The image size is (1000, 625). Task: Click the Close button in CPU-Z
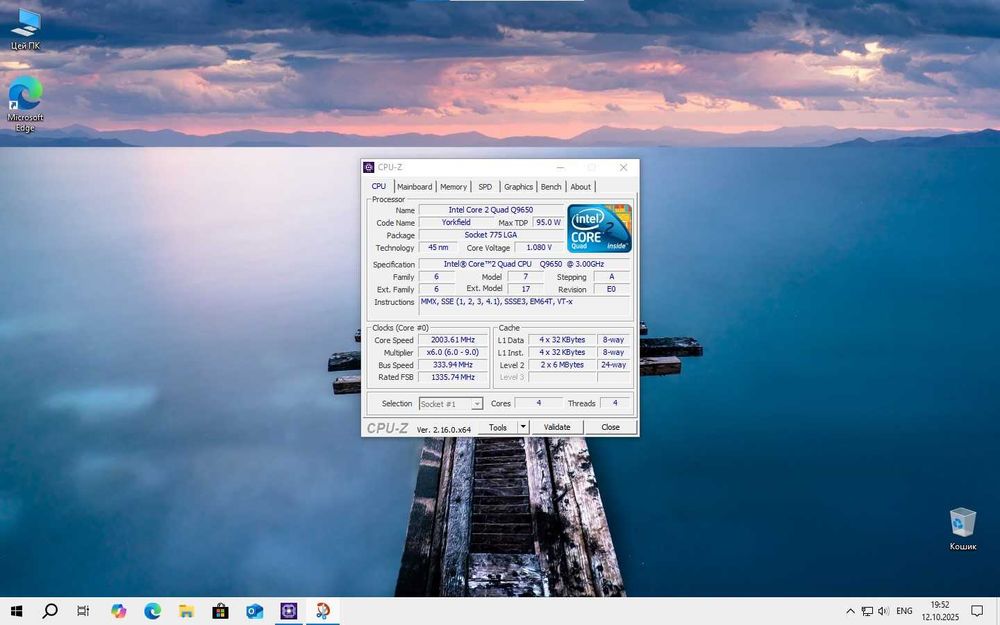point(610,427)
